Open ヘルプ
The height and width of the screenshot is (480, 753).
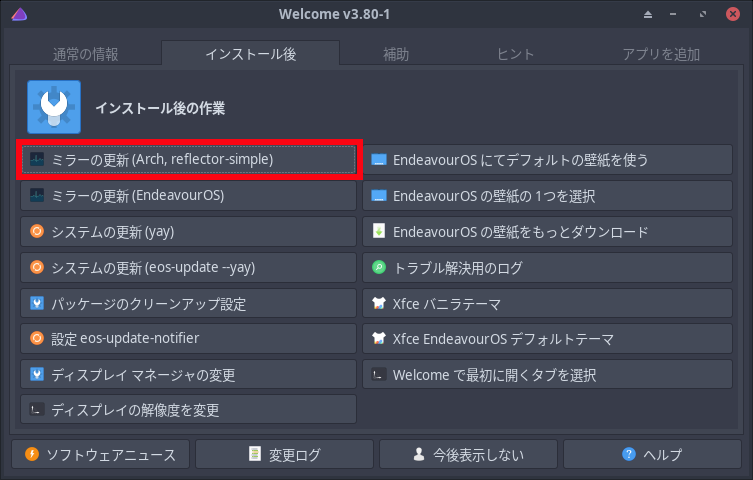click(x=652, y=454)
